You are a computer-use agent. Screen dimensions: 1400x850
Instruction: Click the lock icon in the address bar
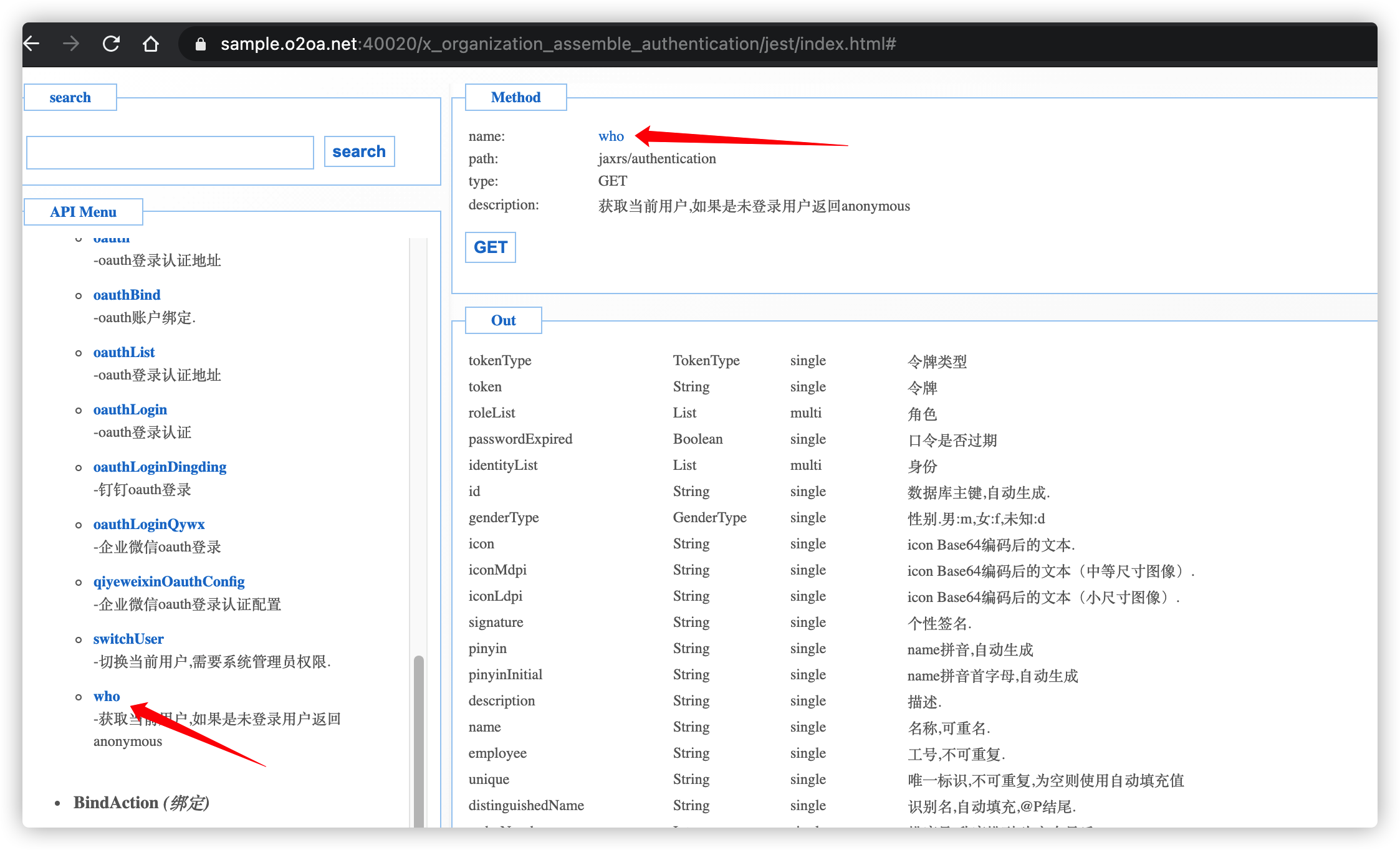(x=200, y=44)
